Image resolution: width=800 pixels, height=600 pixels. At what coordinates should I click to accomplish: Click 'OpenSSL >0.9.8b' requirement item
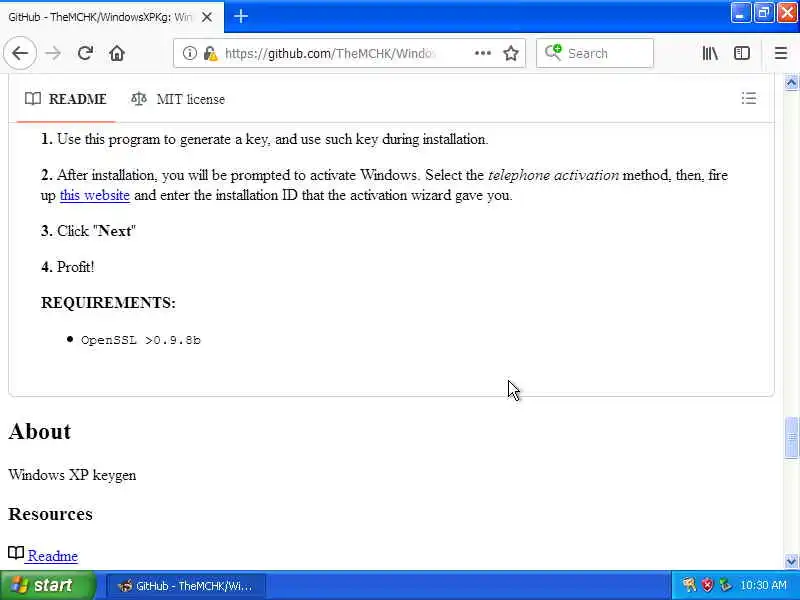[141, 340]
